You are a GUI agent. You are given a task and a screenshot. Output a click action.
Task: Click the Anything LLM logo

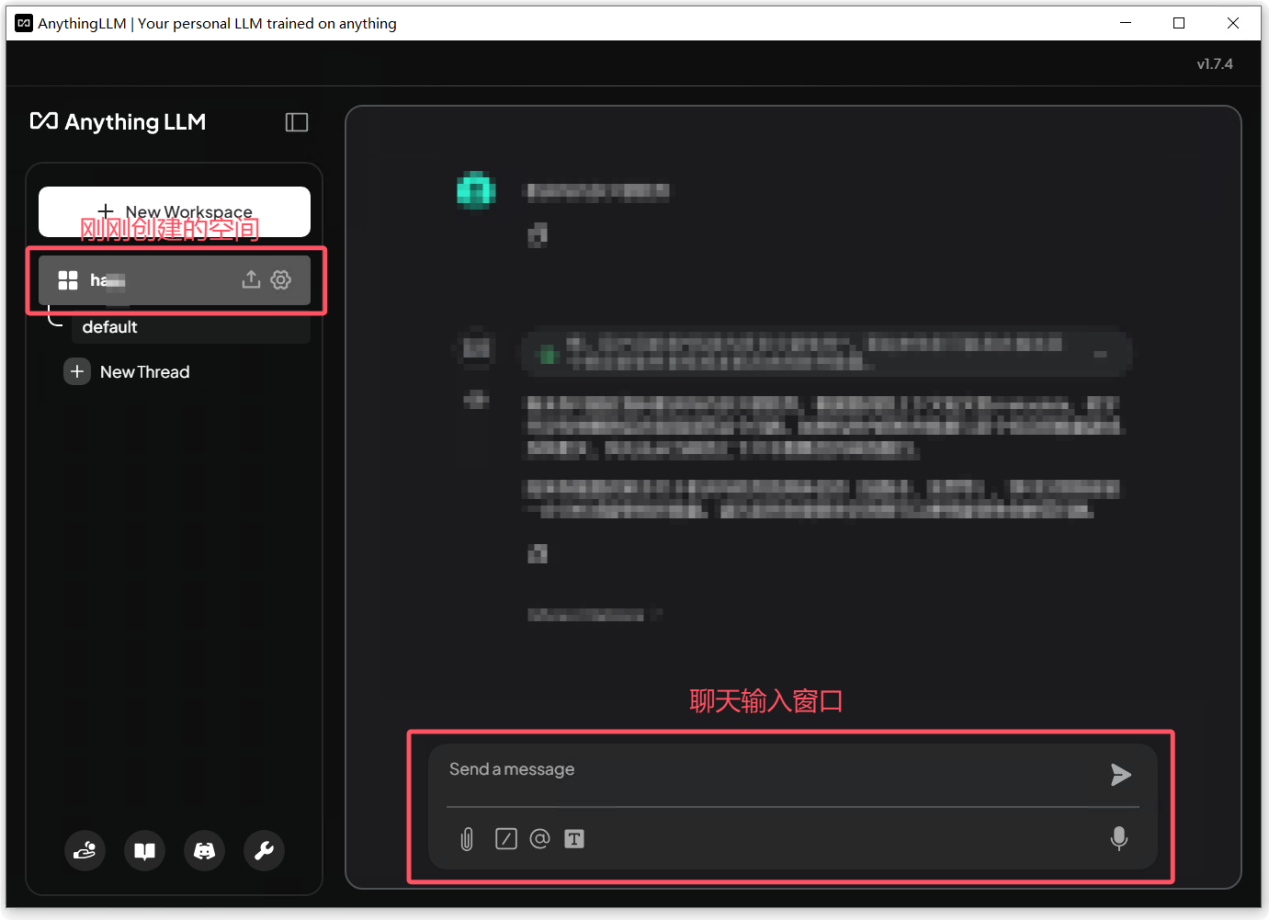click(x=118, y=122)
